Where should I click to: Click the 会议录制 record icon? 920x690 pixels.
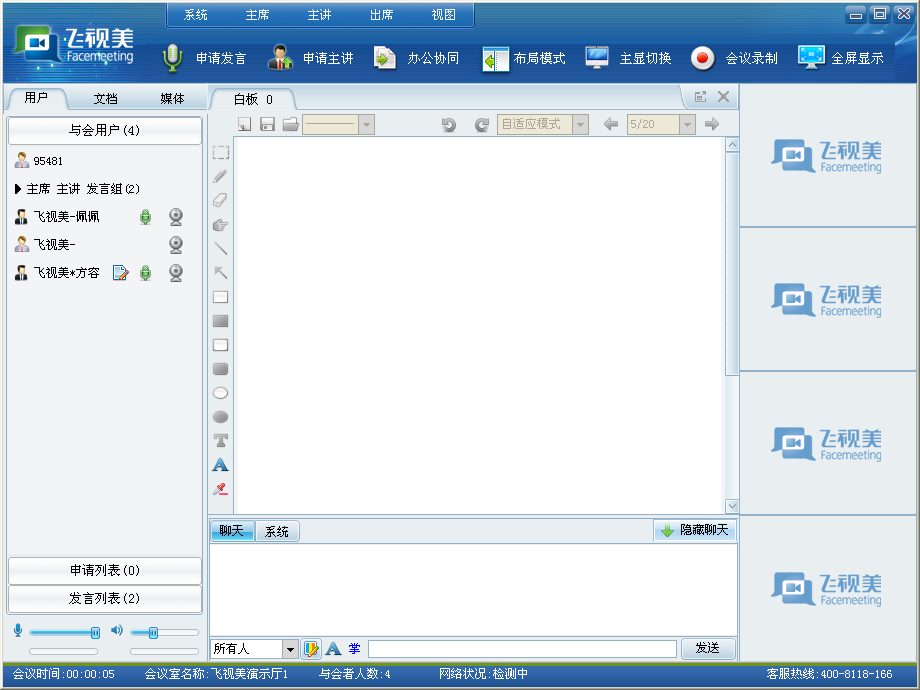[702, 58]
